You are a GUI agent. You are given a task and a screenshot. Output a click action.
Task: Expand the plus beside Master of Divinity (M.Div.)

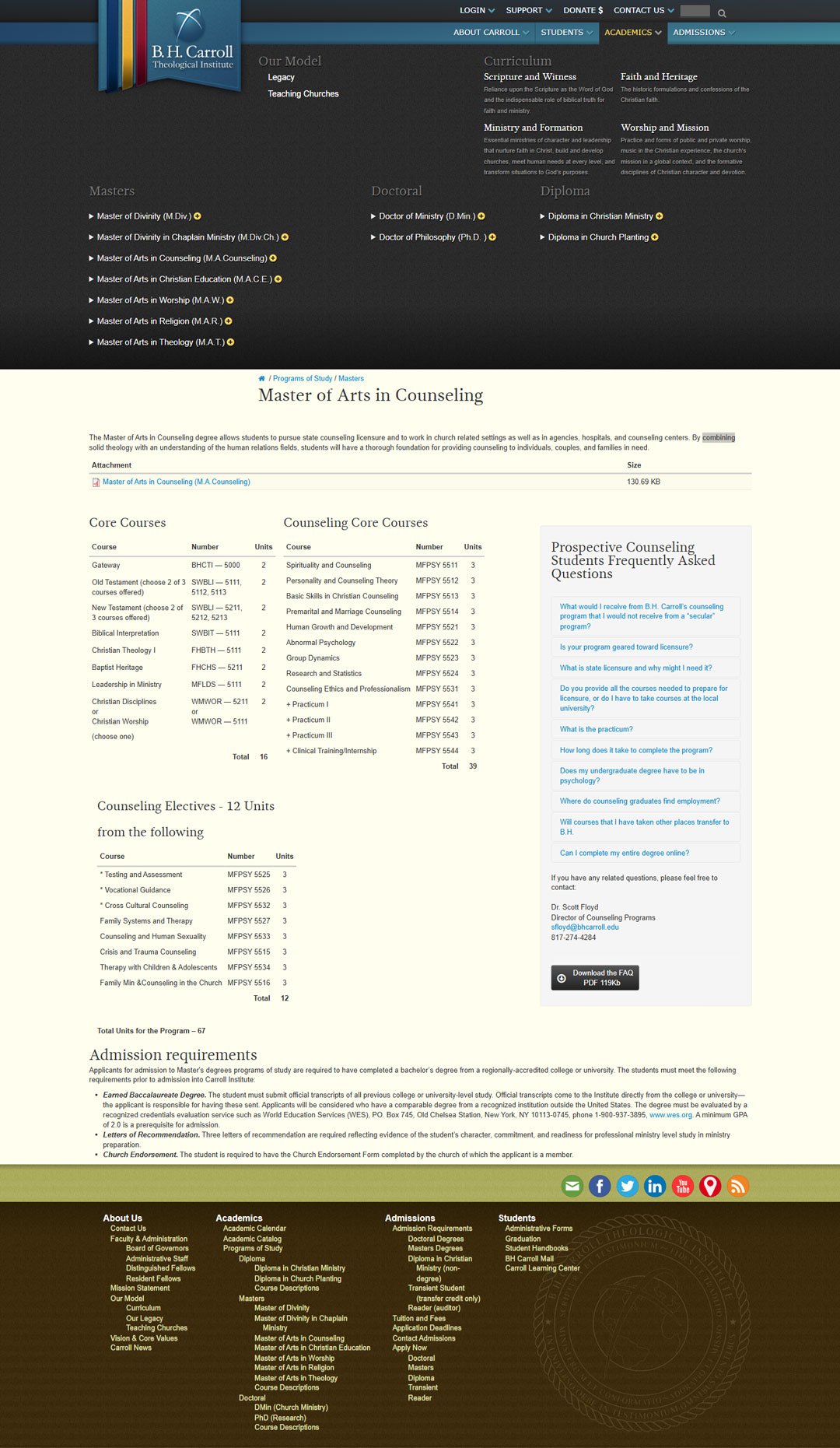click(198, 216)
